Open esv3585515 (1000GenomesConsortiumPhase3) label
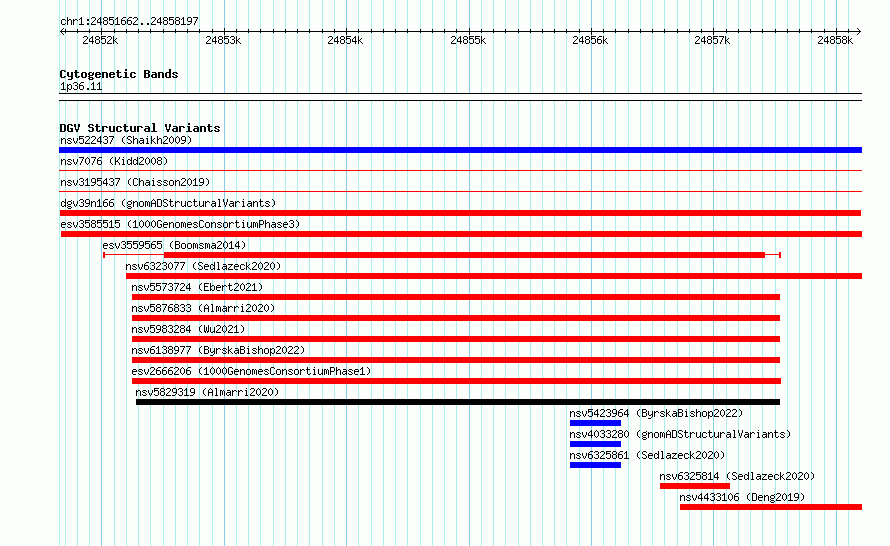 tap(180, 224)
